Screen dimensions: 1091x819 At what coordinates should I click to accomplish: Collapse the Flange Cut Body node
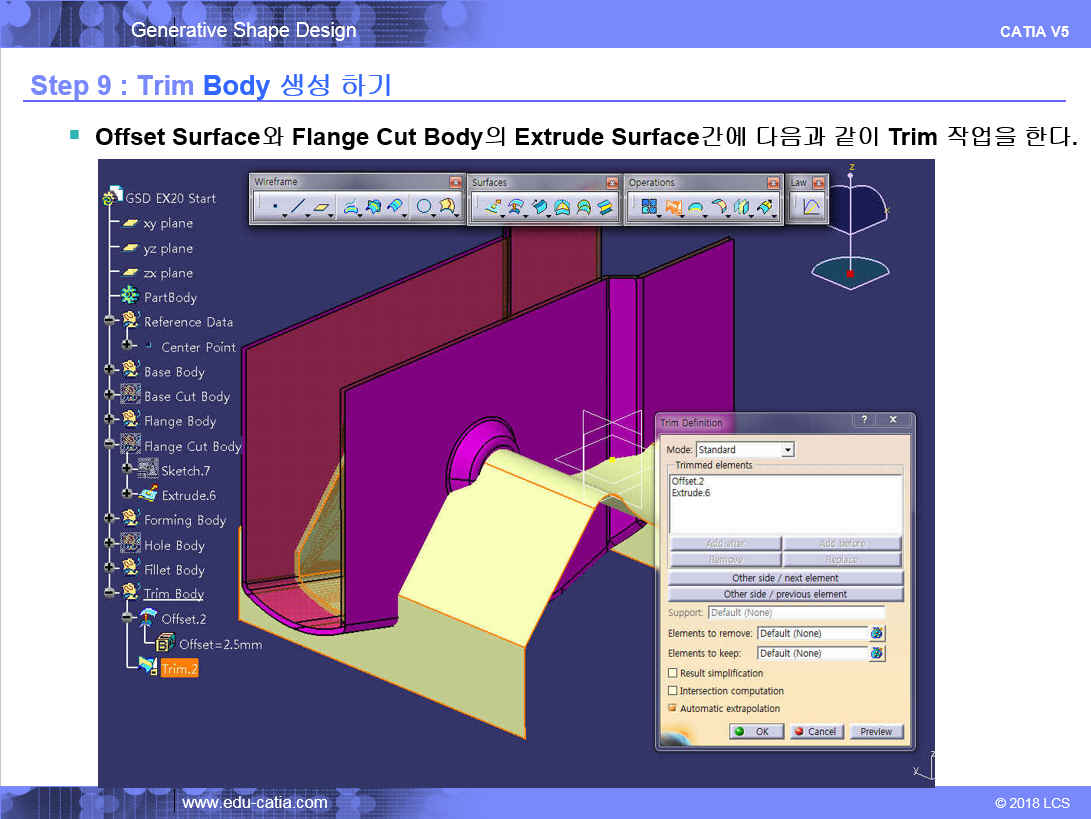pos(110,446)
